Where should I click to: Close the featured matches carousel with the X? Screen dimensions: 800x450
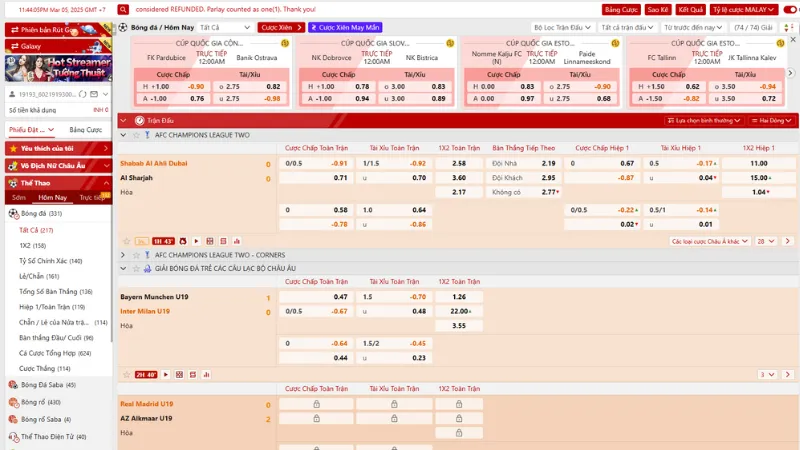(x=790, y=41)
